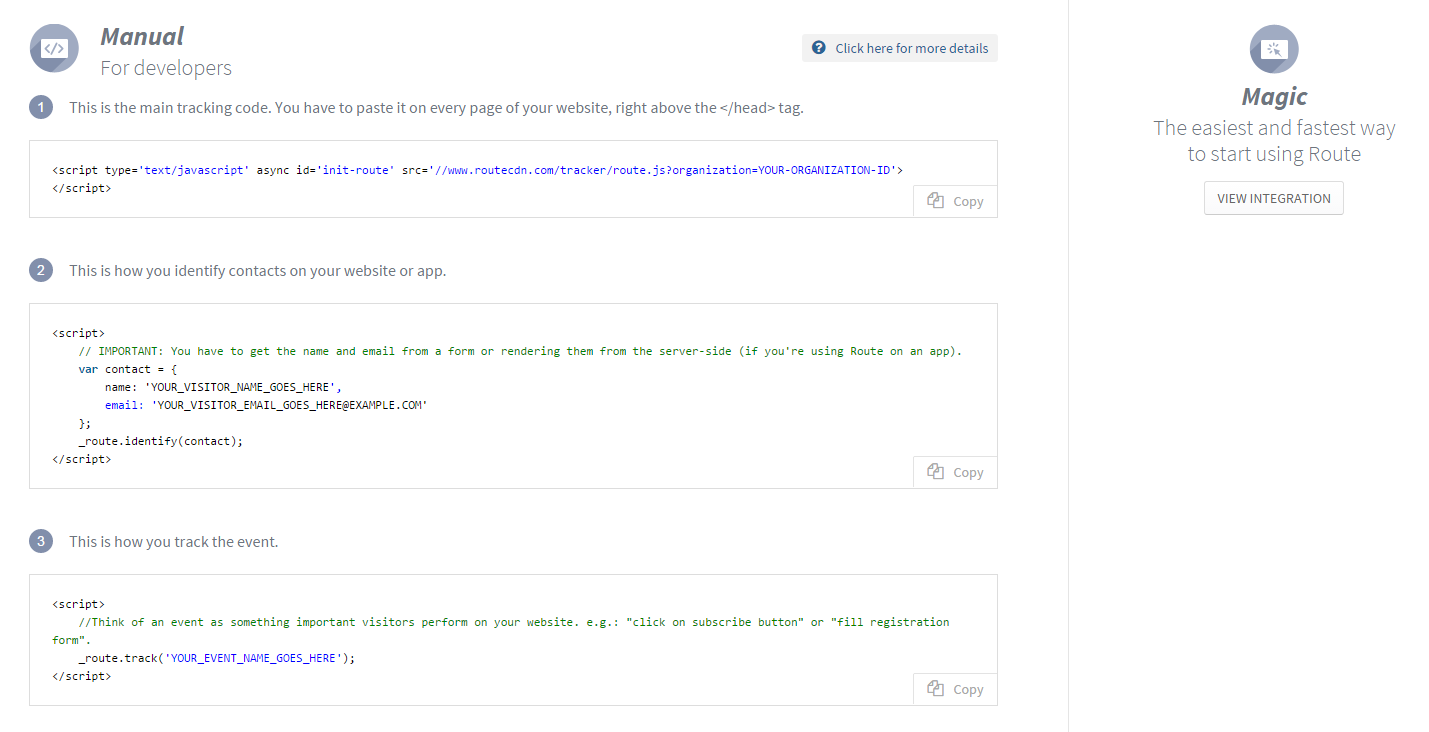Image resolution: width=1429 pixels, height=732 pixels.
Task: Copy the track event code snippet
Action: 955,689
